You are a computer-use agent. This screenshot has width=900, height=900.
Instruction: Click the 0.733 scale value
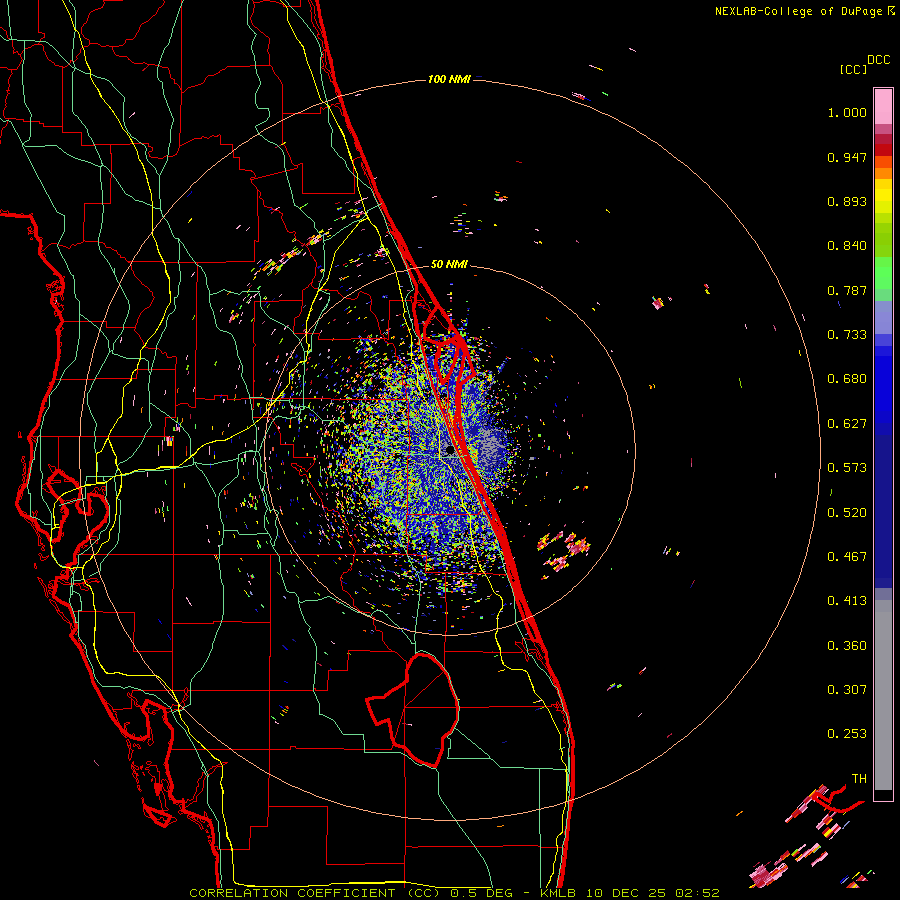click(x=847, y=335)
